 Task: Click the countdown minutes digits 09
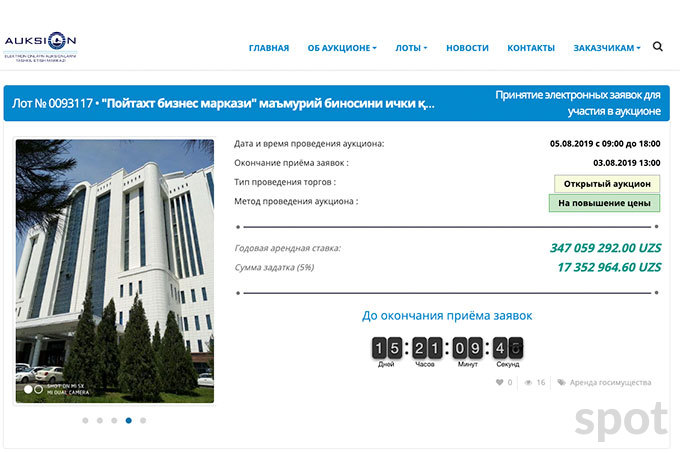pyautogui.click(x=468, y=348)
